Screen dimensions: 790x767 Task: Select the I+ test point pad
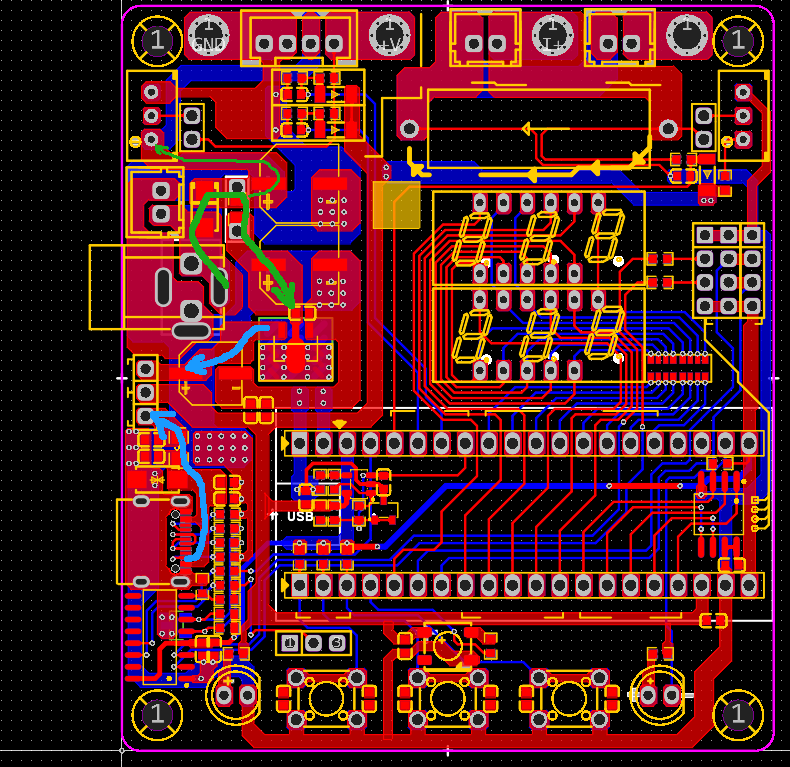pyautogui.click(x=552, y=36)
